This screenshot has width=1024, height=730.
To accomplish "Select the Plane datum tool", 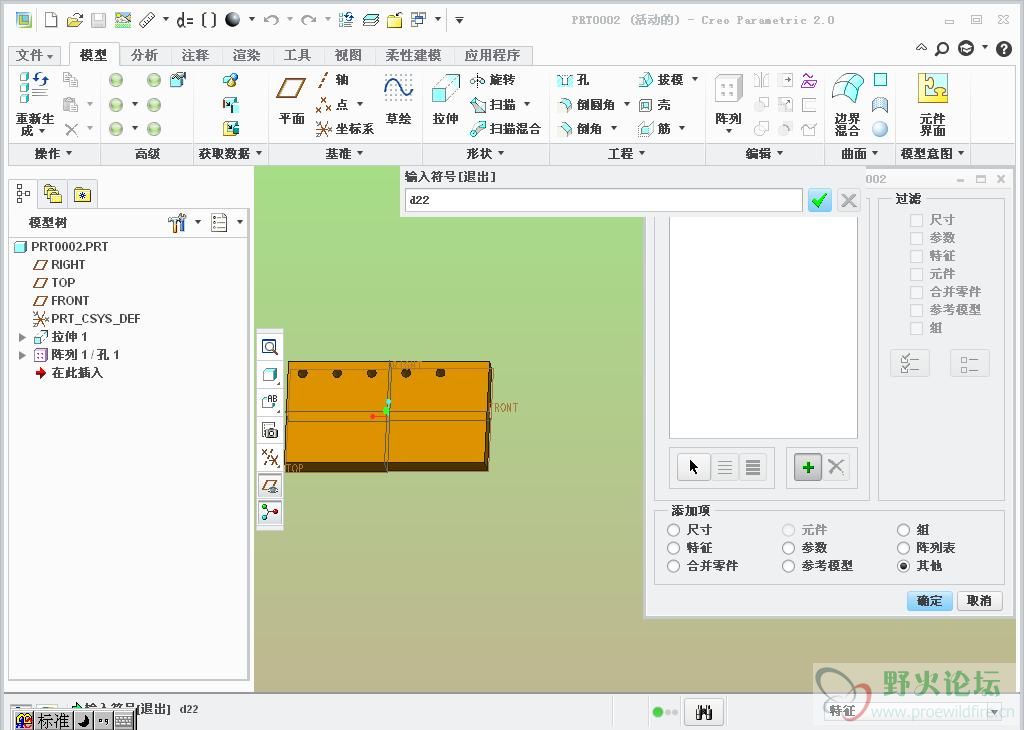I will (291, 100).
